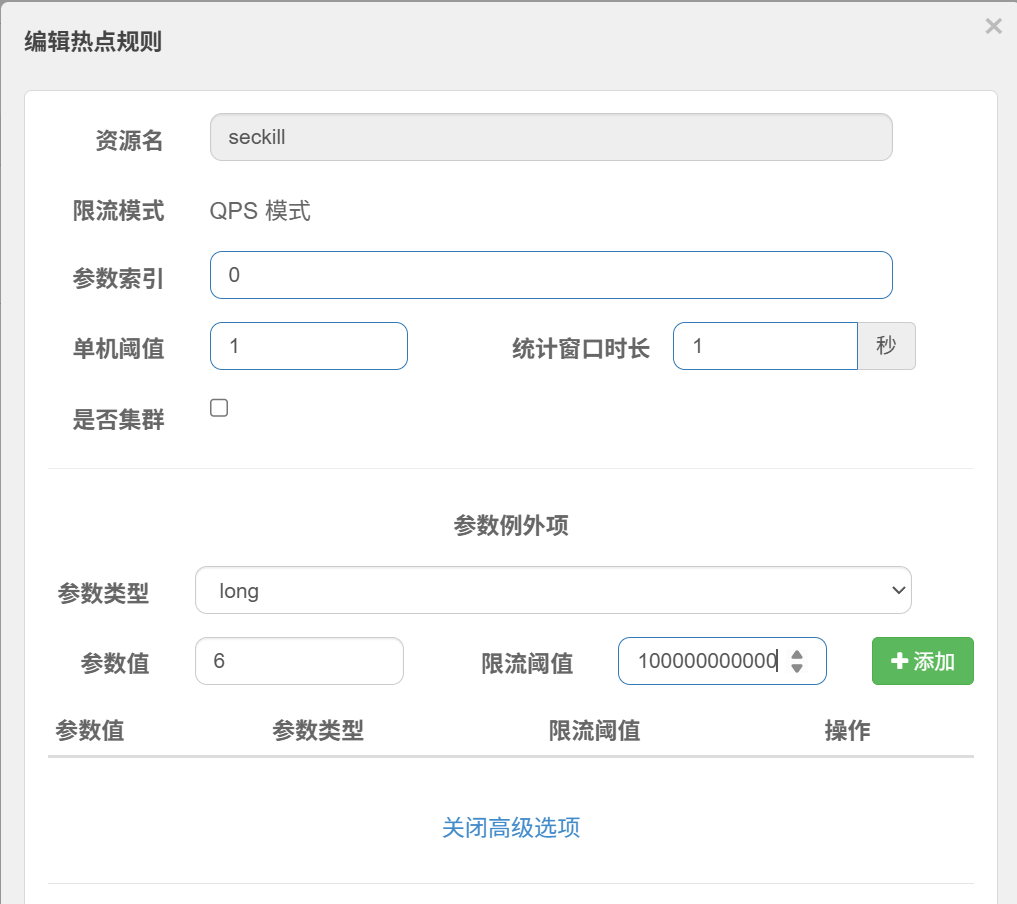Viewport: 1017px width, 904px height.
Task: Focus the 限流阈值 number input in 参数例外项
Action: (705, 661)
